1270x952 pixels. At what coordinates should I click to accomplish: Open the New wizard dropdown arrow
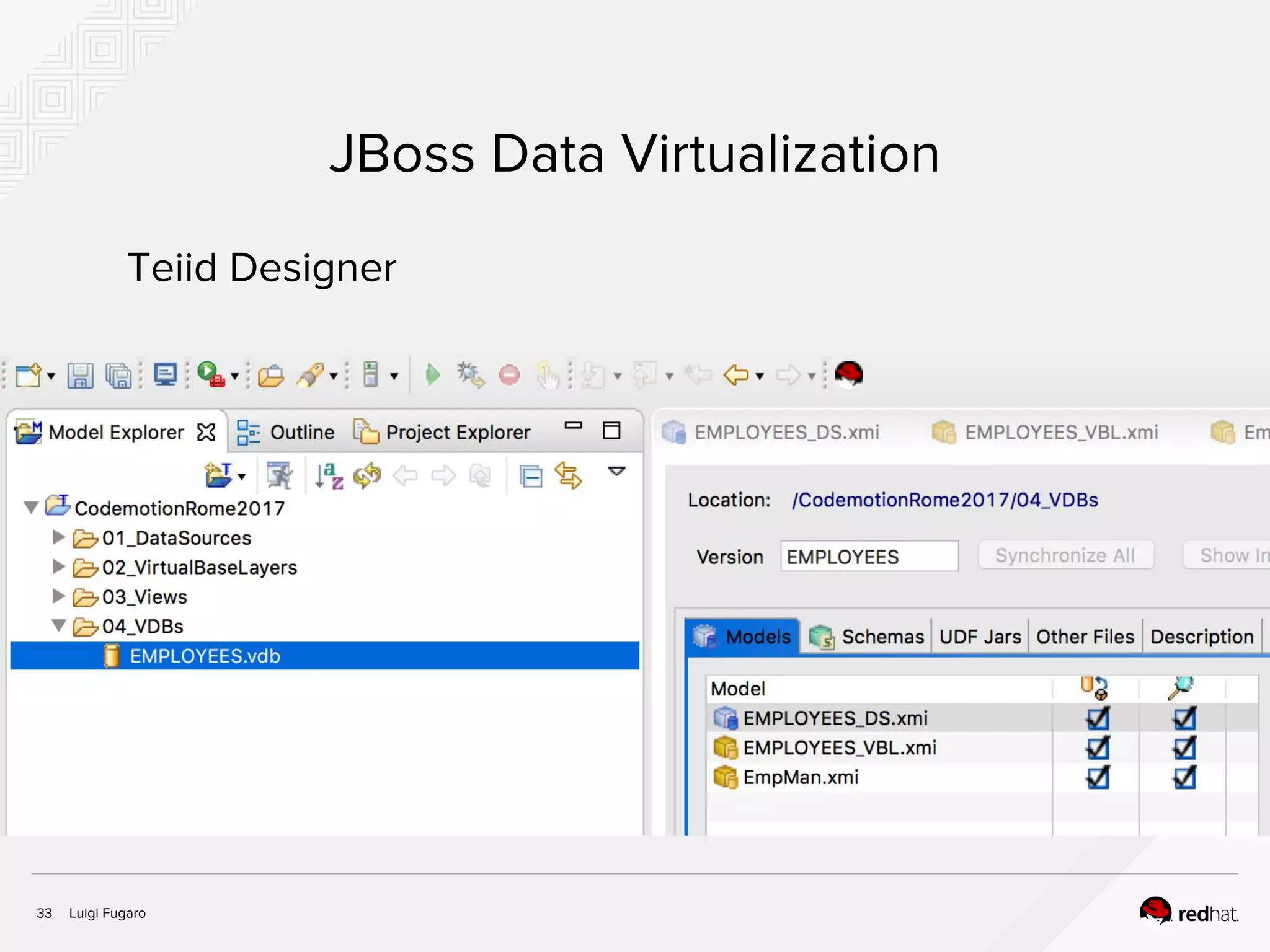pyautogui.click(x=51, y=376)
